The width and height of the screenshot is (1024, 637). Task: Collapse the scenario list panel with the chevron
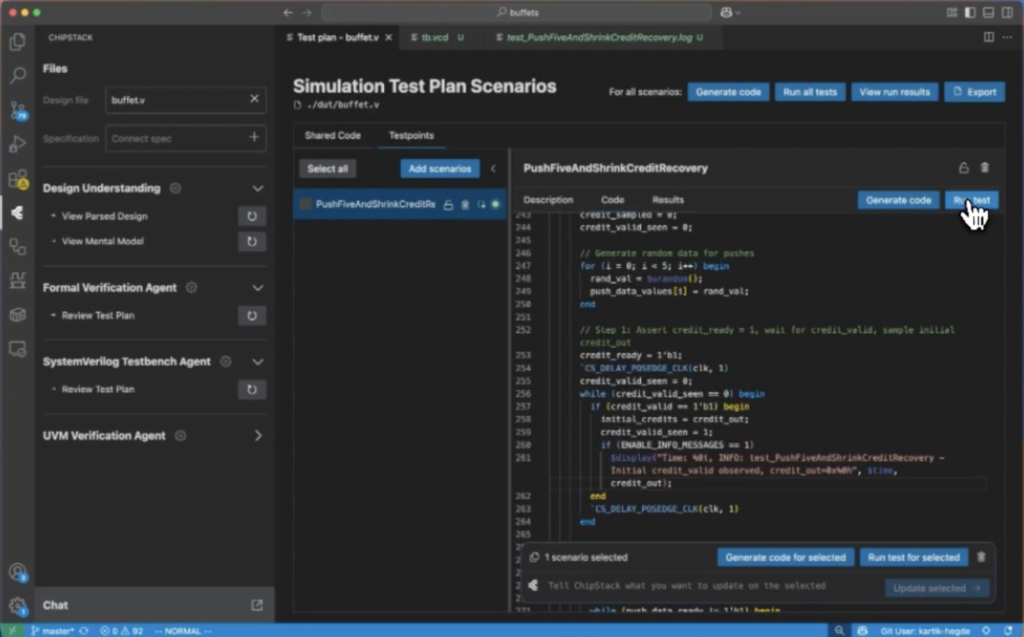(x=492, y=169)
